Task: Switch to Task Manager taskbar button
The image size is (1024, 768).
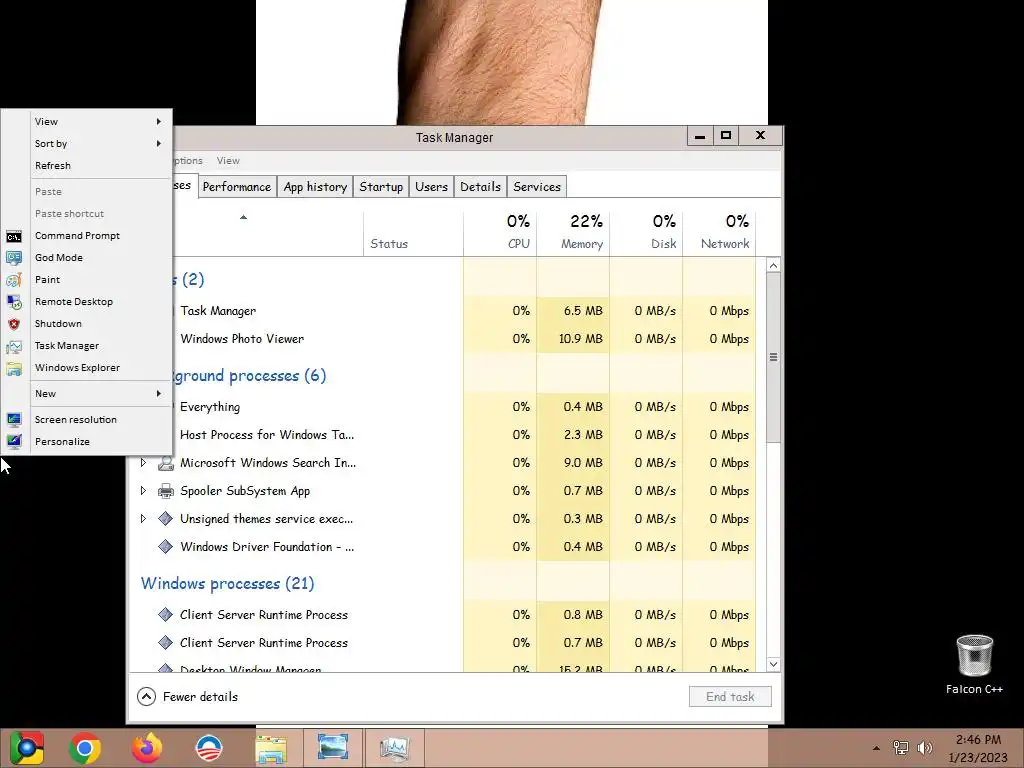Action: coord(394,748)
